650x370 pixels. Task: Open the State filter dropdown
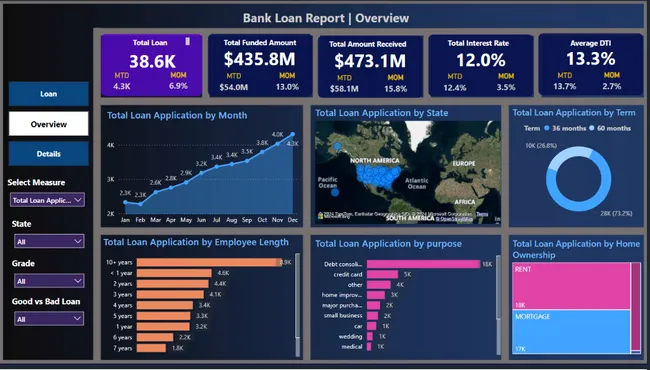[x=49, y=242]
